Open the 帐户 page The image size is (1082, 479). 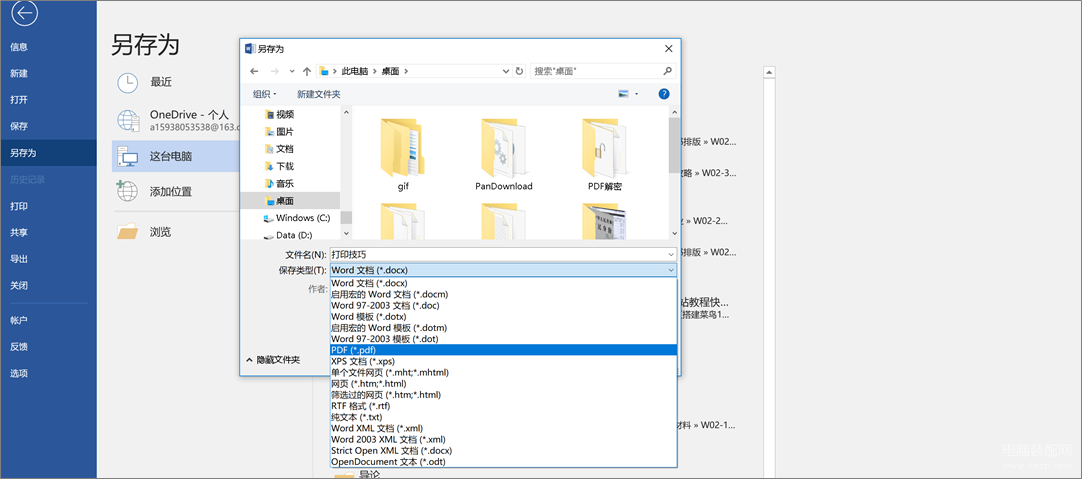click(x=19, y=320)
